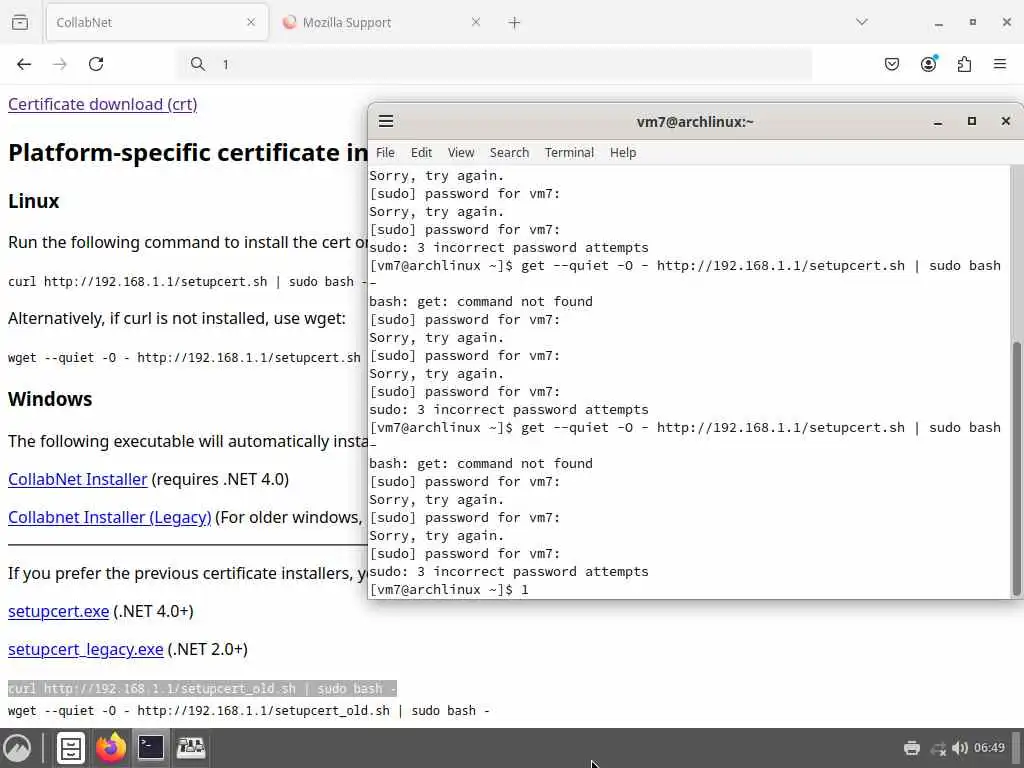Expand the list all tabs chevron
This screenshot has height=768, width=1024.
click(861, 22)
